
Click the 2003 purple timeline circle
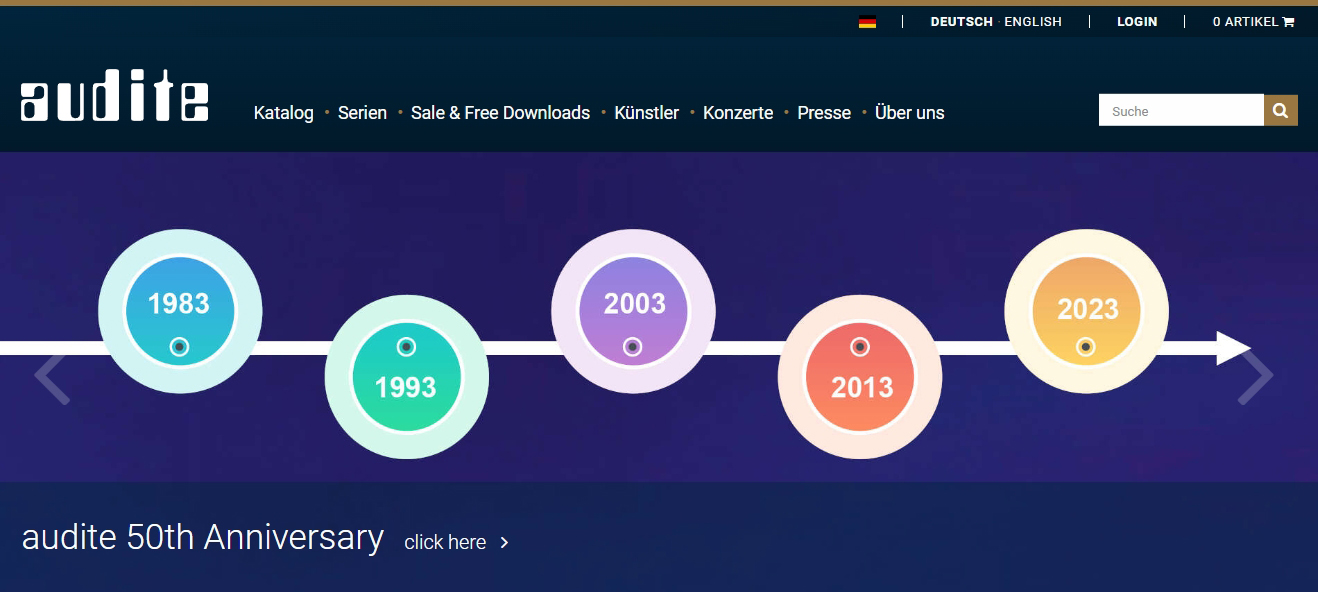pos(633,311)
